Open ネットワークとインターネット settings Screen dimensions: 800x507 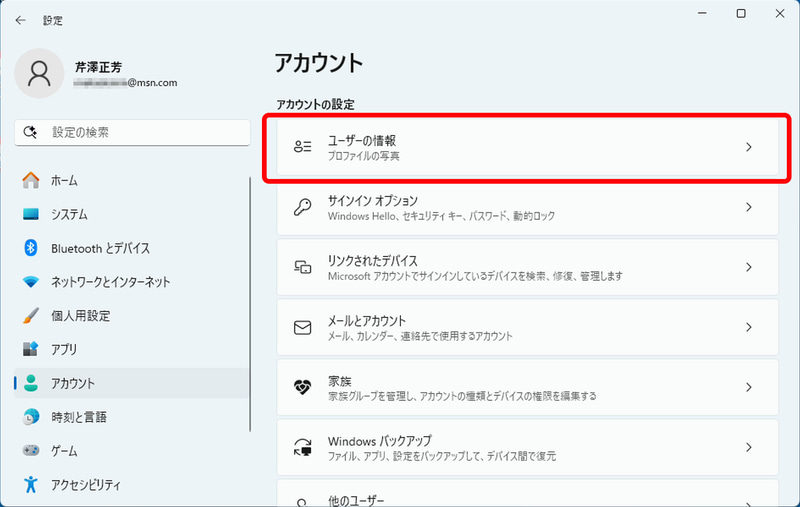tap(132, 282)
